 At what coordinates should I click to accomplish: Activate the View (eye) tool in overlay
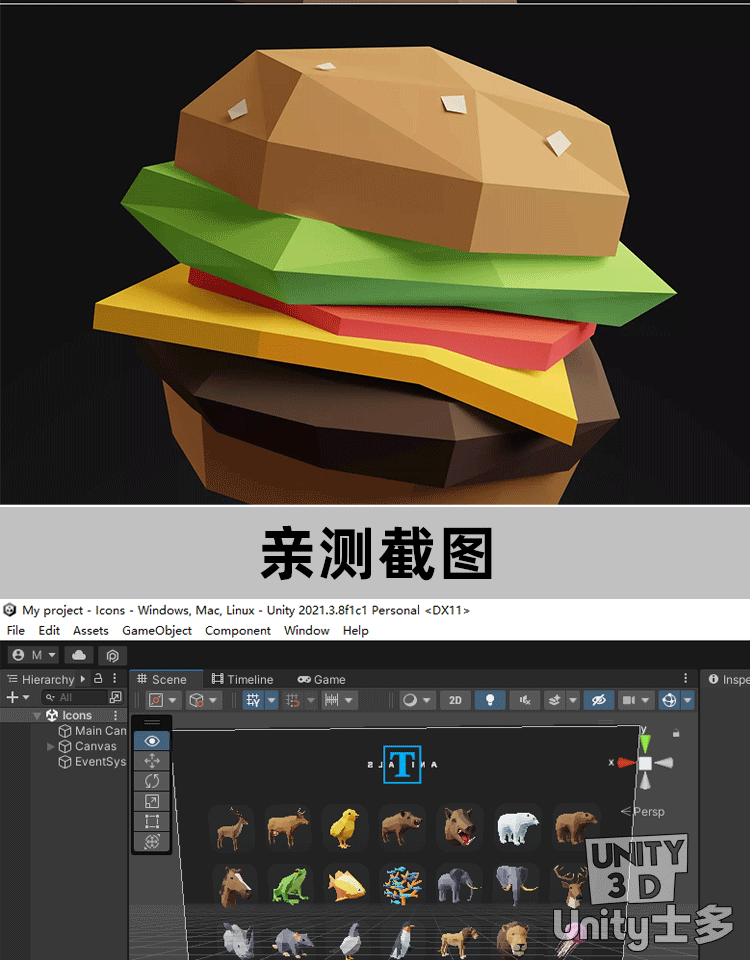pos(152,741)
